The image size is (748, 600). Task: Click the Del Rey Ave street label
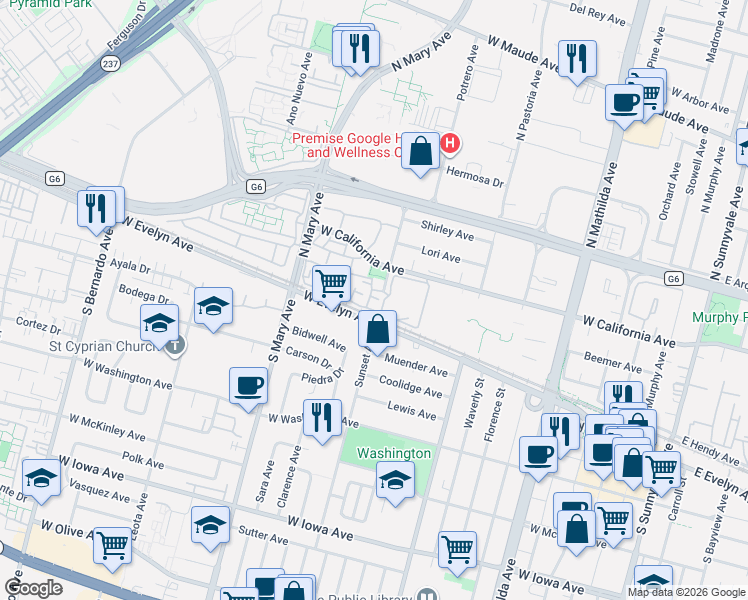598,14
